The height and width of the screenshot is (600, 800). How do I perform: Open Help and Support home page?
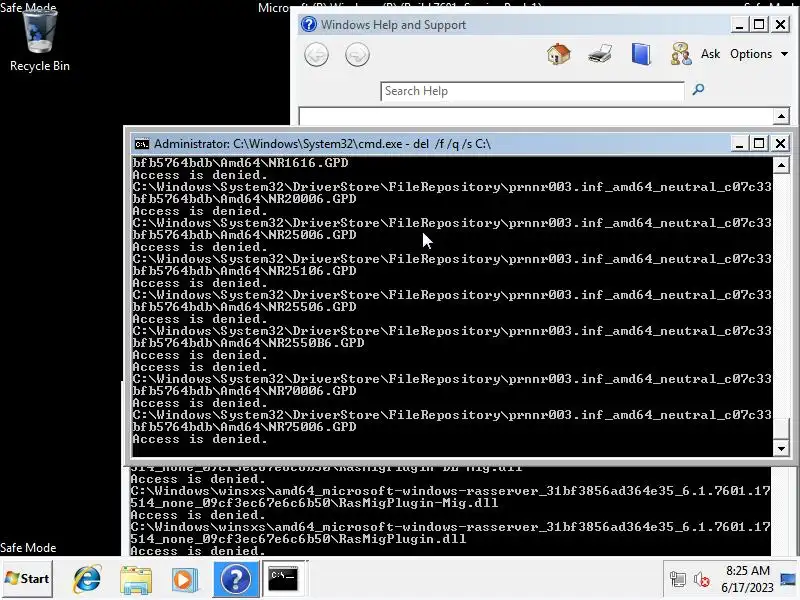tap(559, 54)
